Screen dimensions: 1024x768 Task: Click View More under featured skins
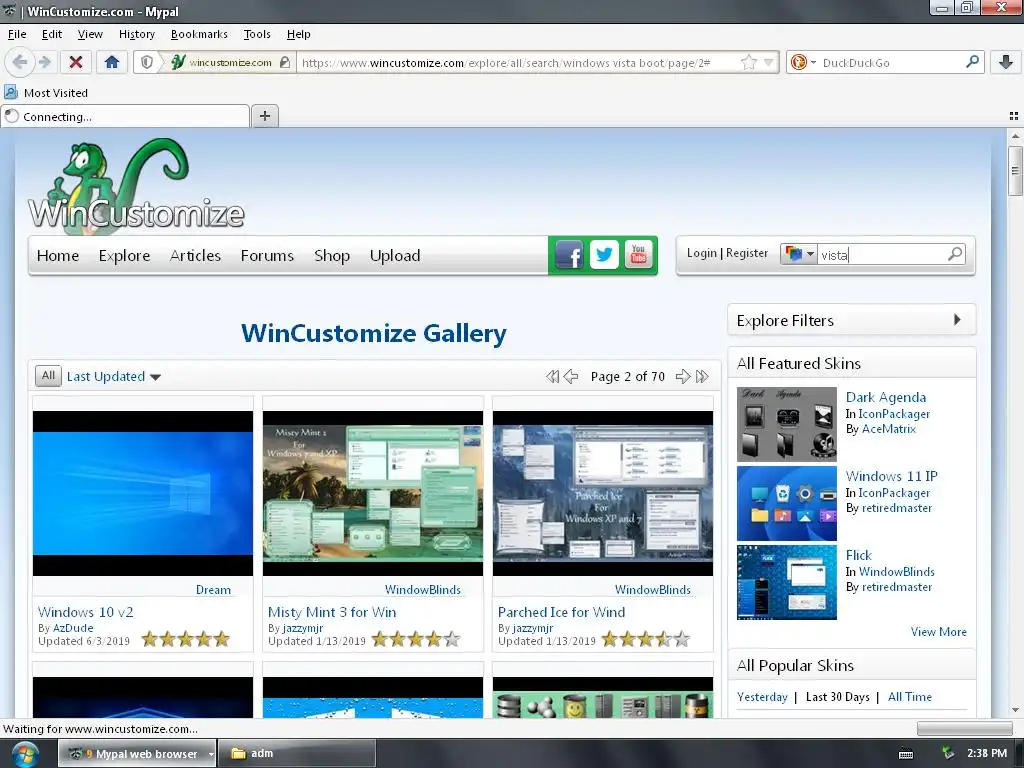[x=938, y=632]
